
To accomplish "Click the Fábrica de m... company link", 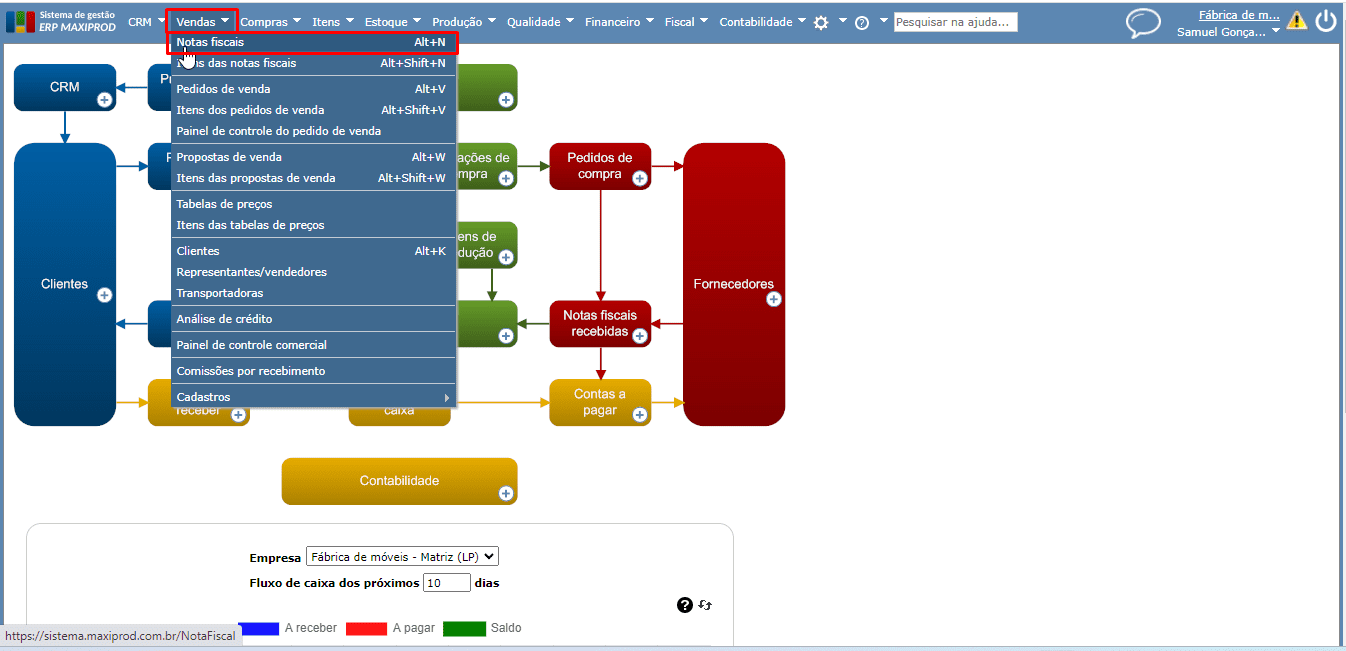I will [1239, 15].
